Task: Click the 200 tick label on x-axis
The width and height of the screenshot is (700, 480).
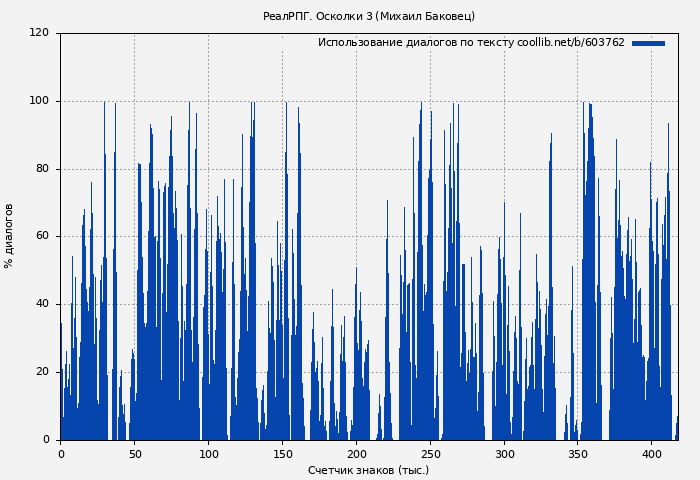Action: point(357,454)
